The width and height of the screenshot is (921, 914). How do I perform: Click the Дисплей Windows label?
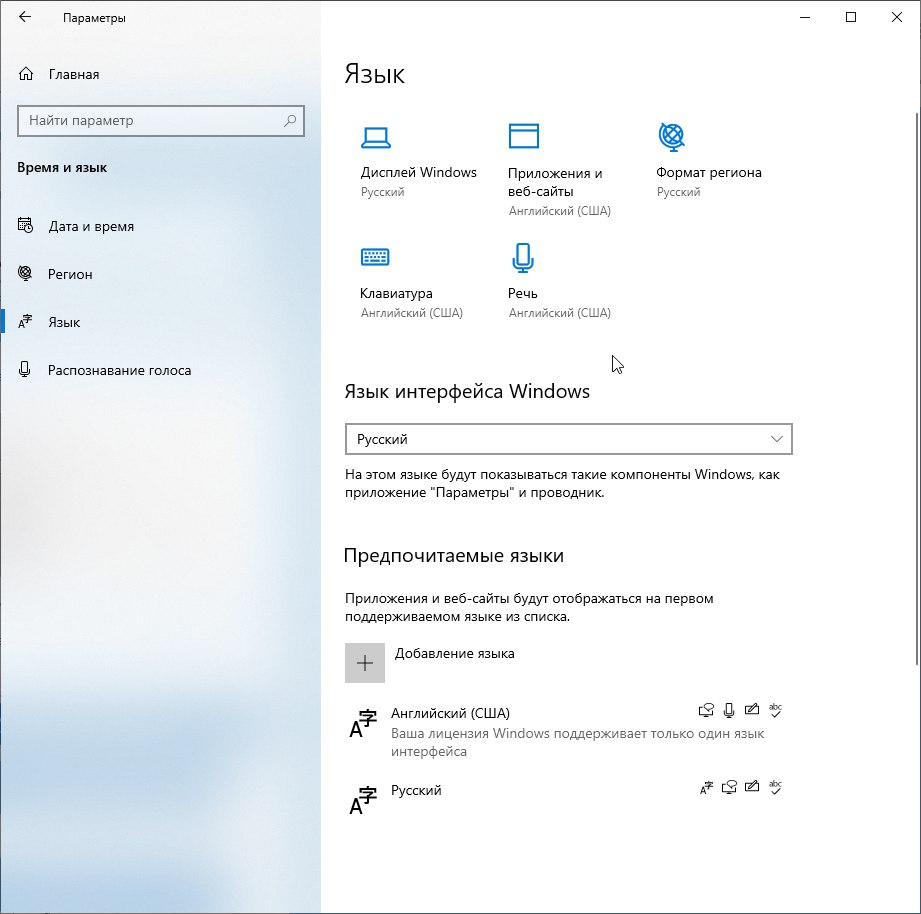tap(419, 173)
